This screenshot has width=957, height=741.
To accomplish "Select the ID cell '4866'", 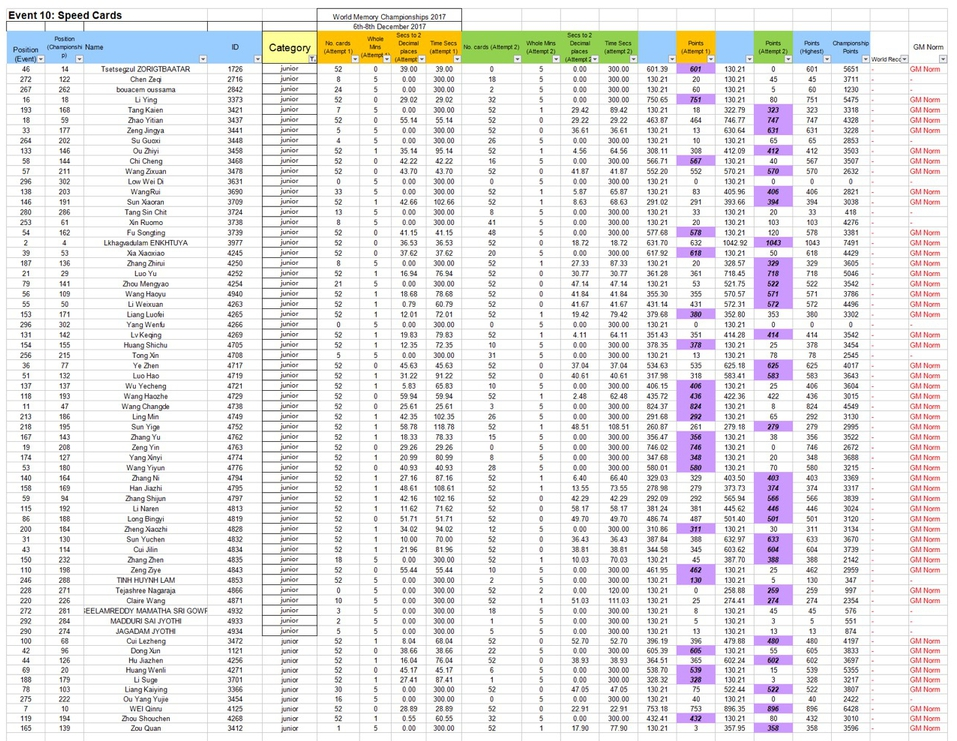I will click(x=235, y=590).
